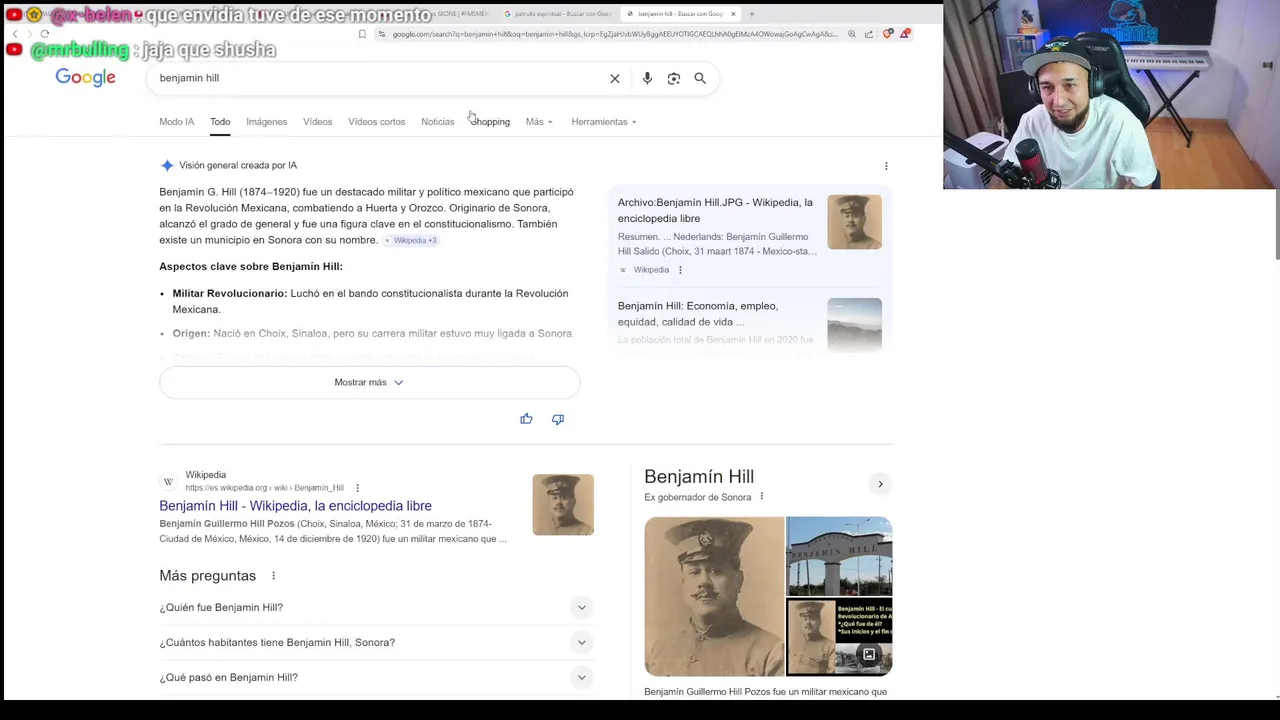Open the Vídeos cortos tab
The width and height of the screenshot is (1280, 720).
[x=377, y=122]
